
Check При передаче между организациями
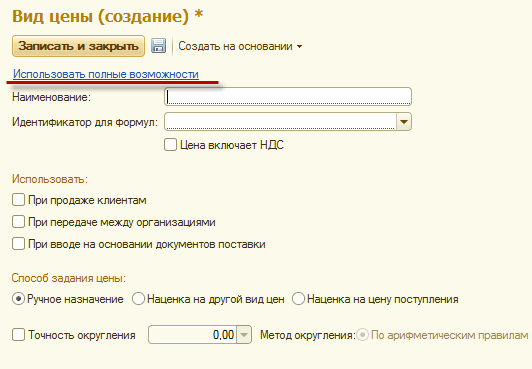[x=18, y=222]
